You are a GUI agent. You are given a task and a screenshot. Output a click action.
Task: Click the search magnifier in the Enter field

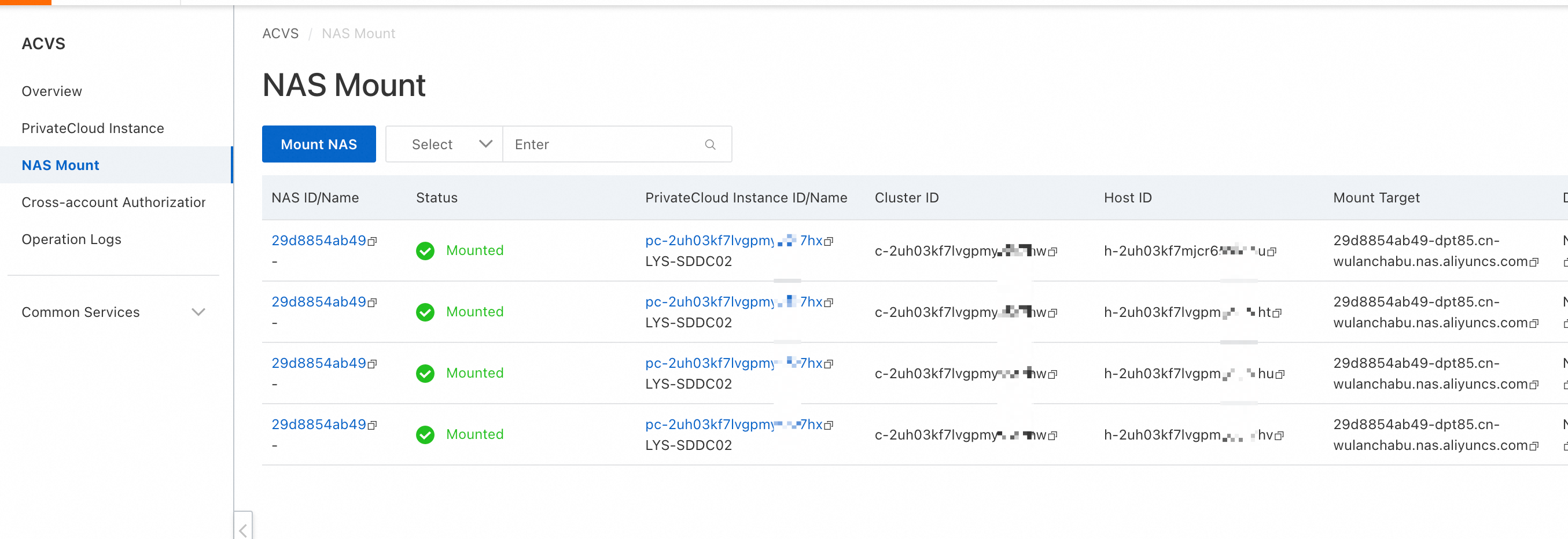click(710, 144)
